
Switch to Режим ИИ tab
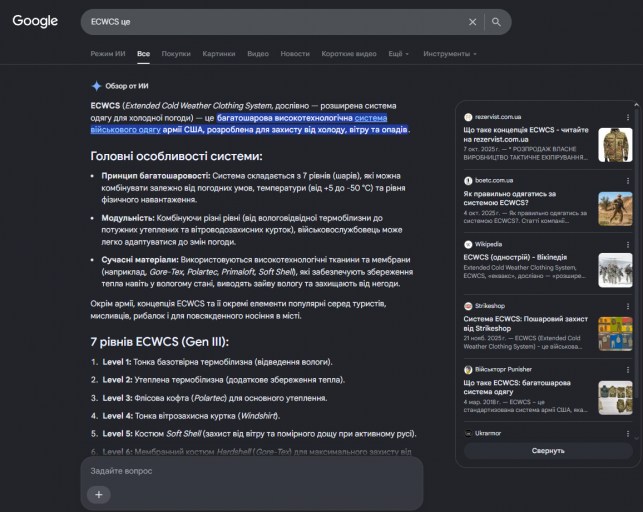tap(108, 54)
